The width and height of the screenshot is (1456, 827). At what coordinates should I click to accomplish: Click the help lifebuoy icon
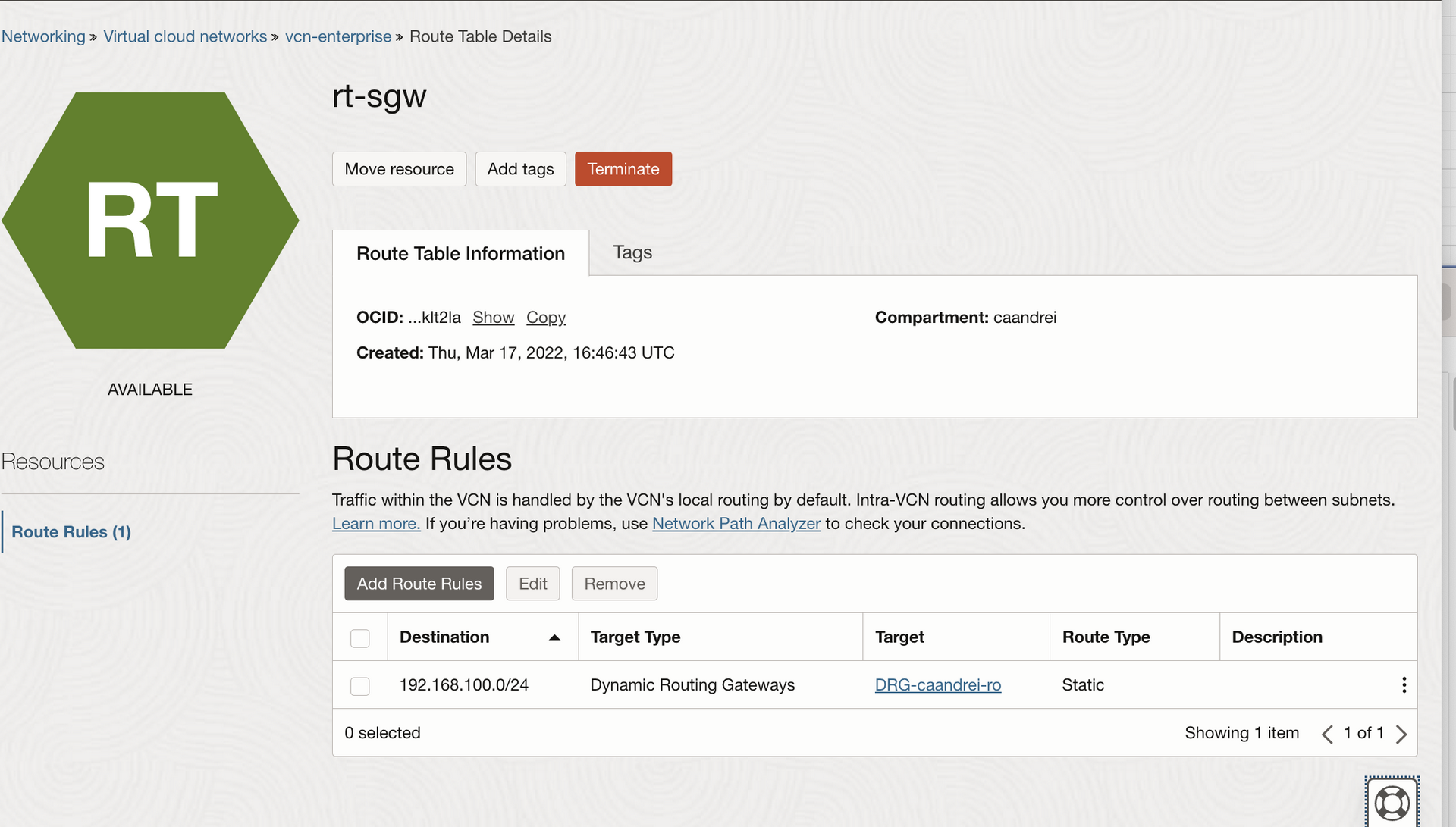pos(1392,803)
